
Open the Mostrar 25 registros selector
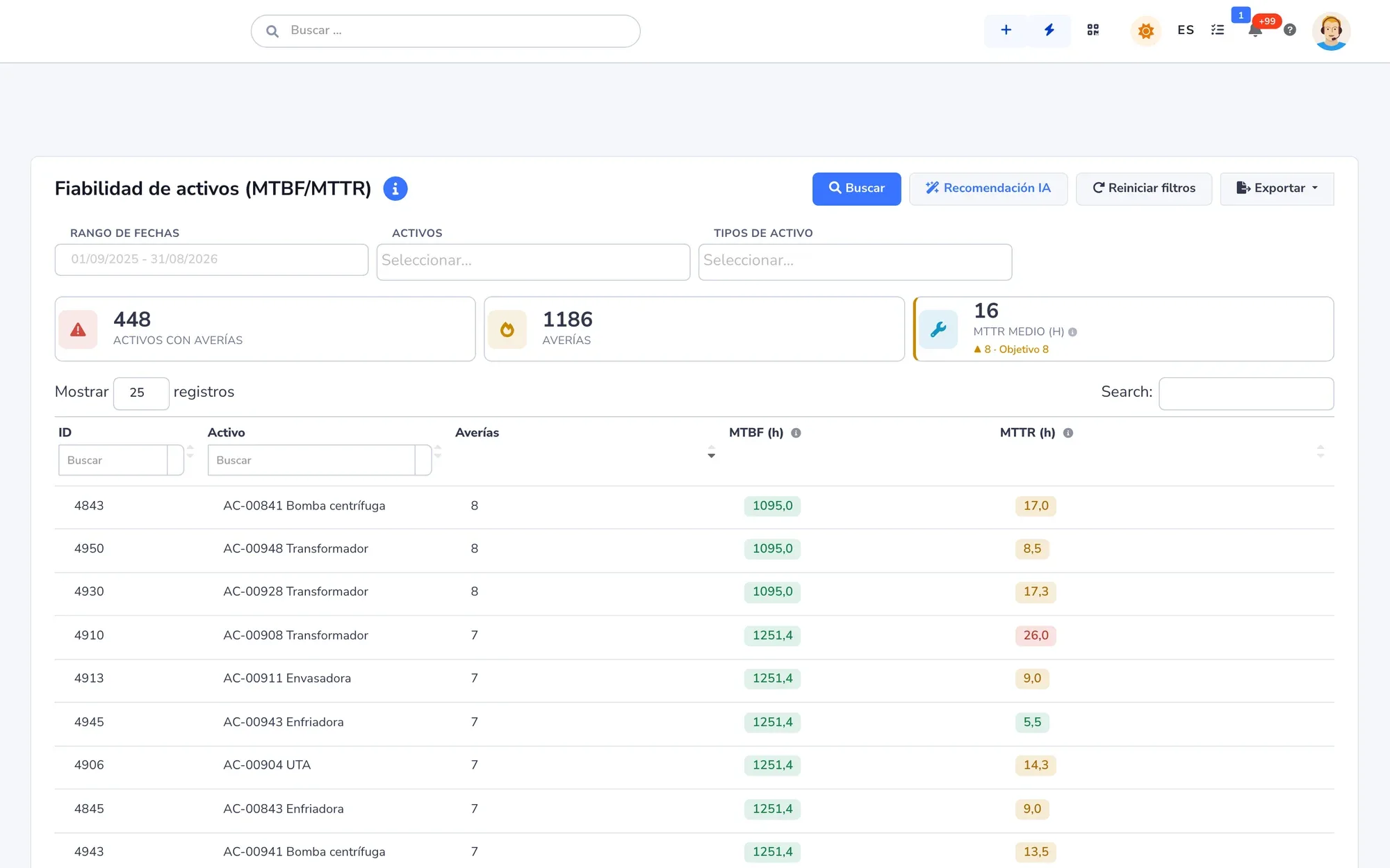coord(141,393)
